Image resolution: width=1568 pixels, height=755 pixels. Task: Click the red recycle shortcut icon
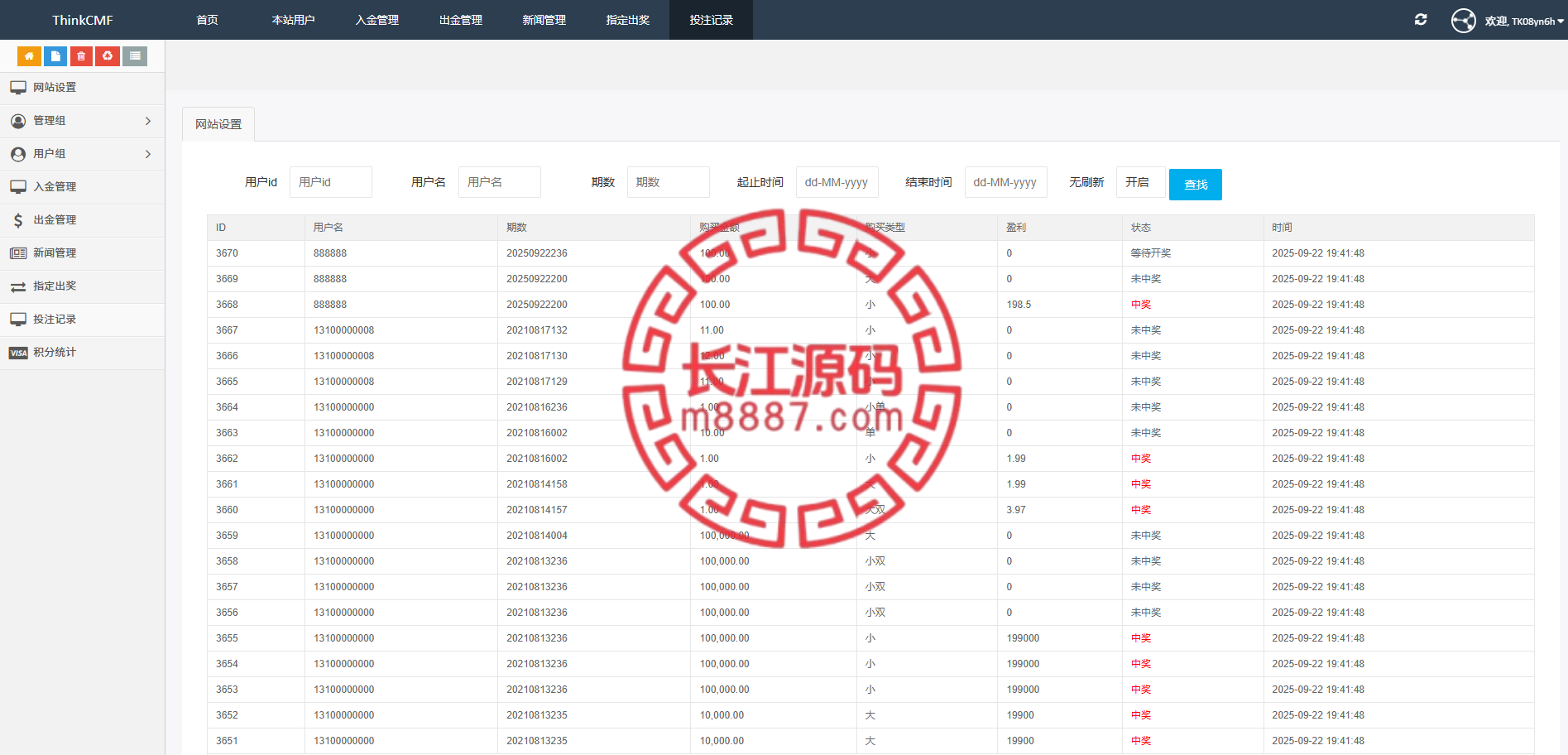[x=108, y=56]
